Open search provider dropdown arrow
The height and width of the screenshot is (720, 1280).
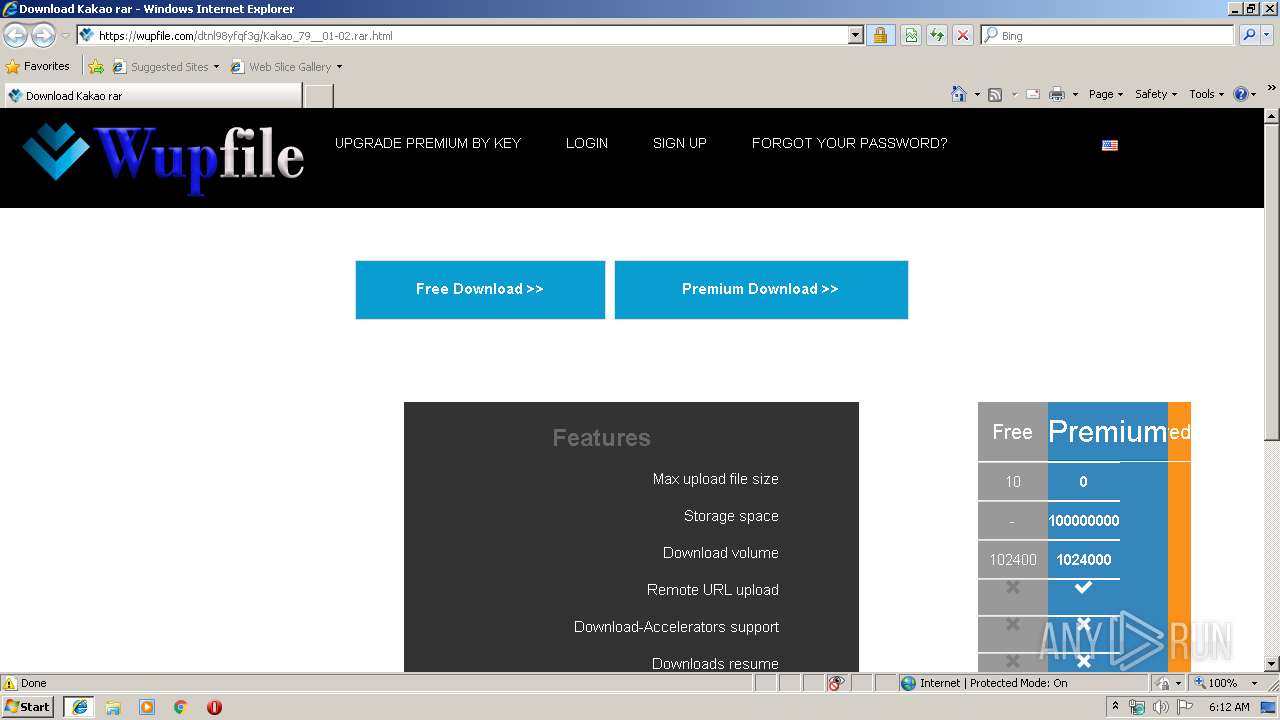[x=1268, y=35]
